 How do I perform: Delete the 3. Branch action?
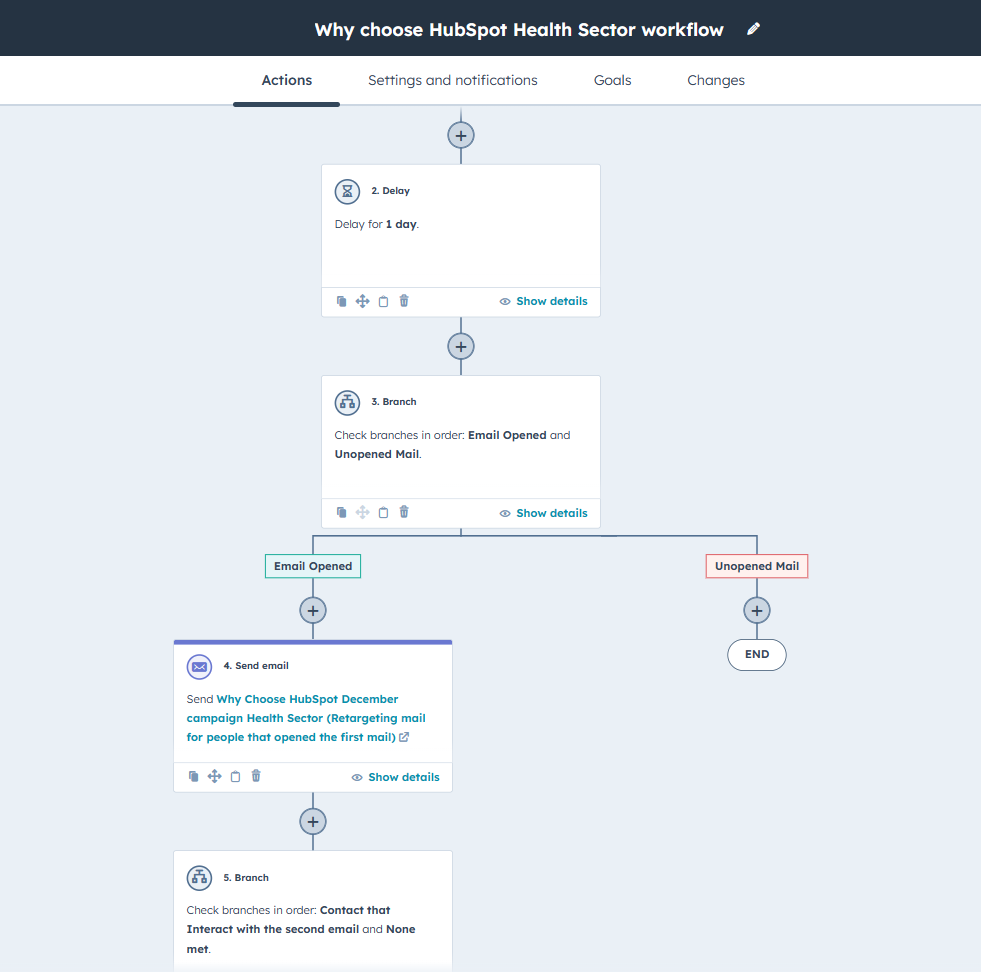[x=404, y=512]
